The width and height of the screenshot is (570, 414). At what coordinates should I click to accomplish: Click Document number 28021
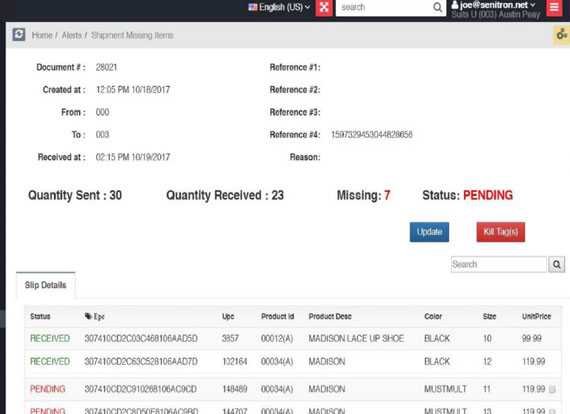point(106,67)
